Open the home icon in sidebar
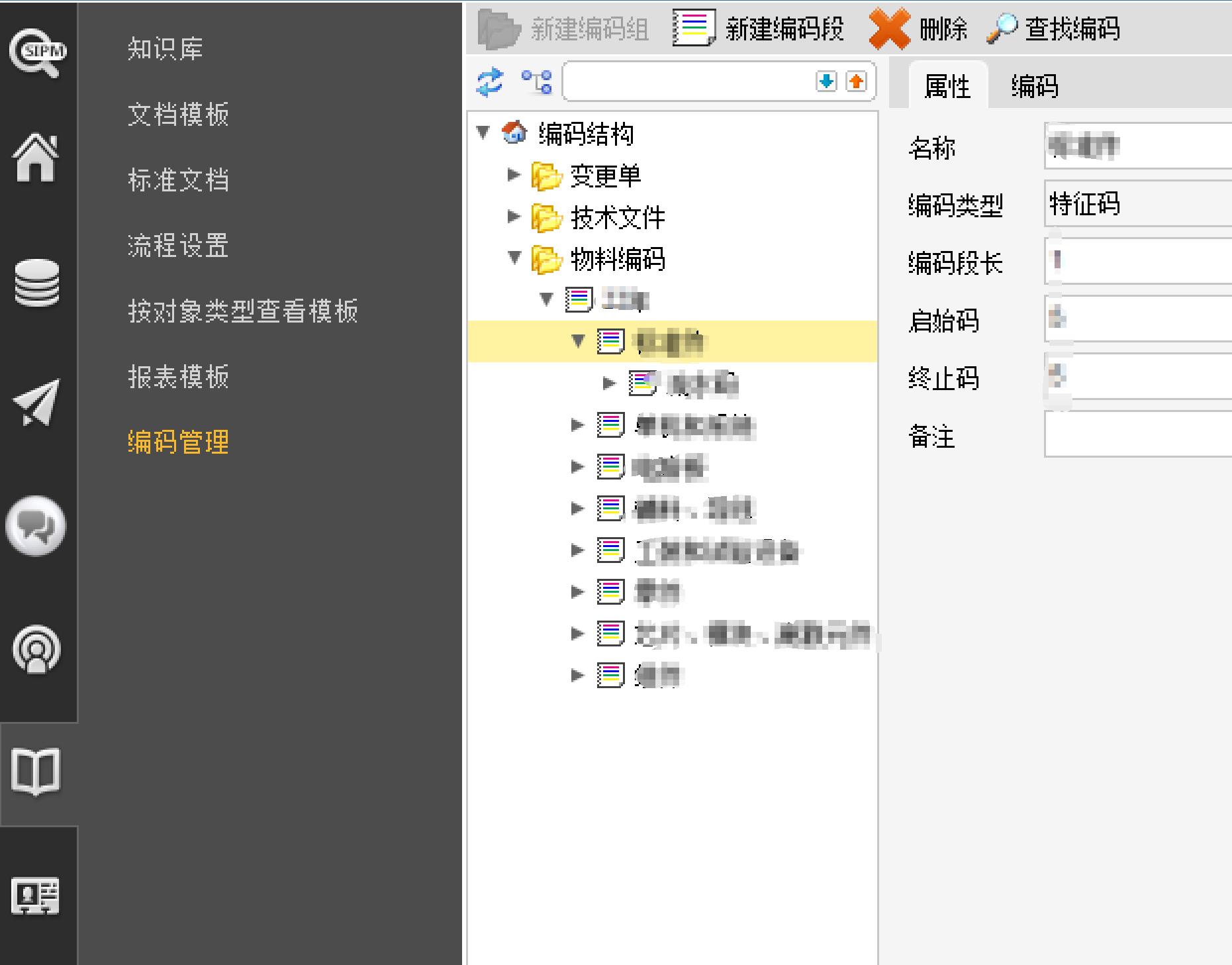Image resolution: width=1232 pixels, height=965 pixels. (36, 157)
